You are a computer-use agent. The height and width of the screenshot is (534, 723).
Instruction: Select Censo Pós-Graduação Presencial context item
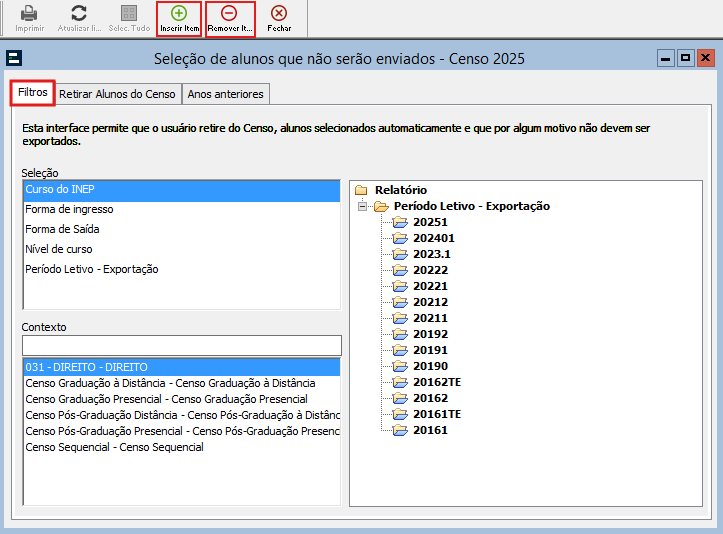click(x=182, y=431)
